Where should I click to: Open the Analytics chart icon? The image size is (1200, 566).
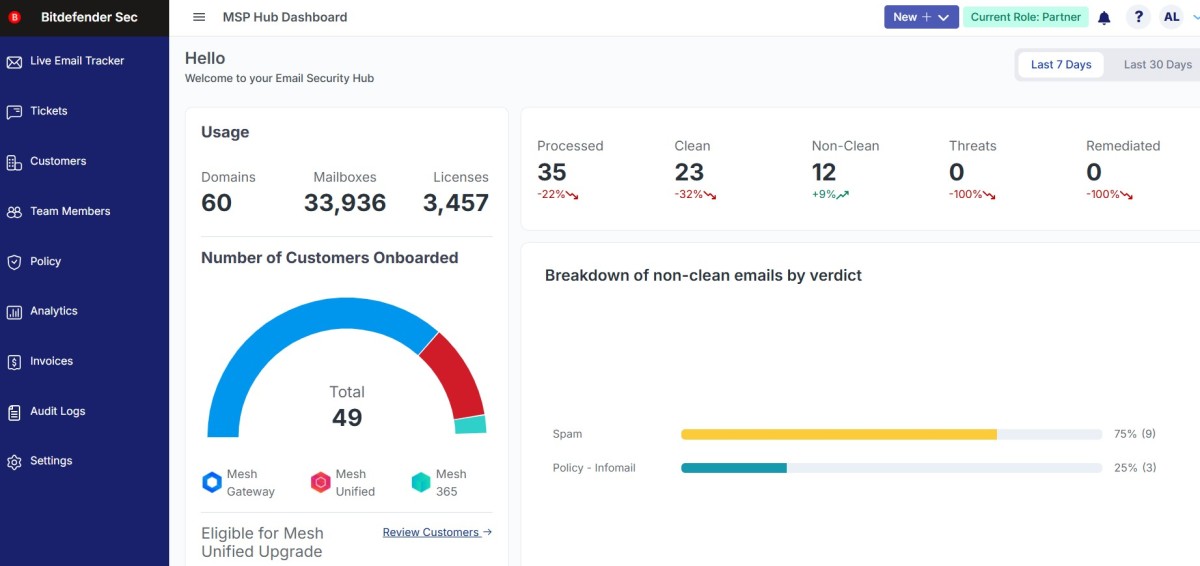pos(14,312)
